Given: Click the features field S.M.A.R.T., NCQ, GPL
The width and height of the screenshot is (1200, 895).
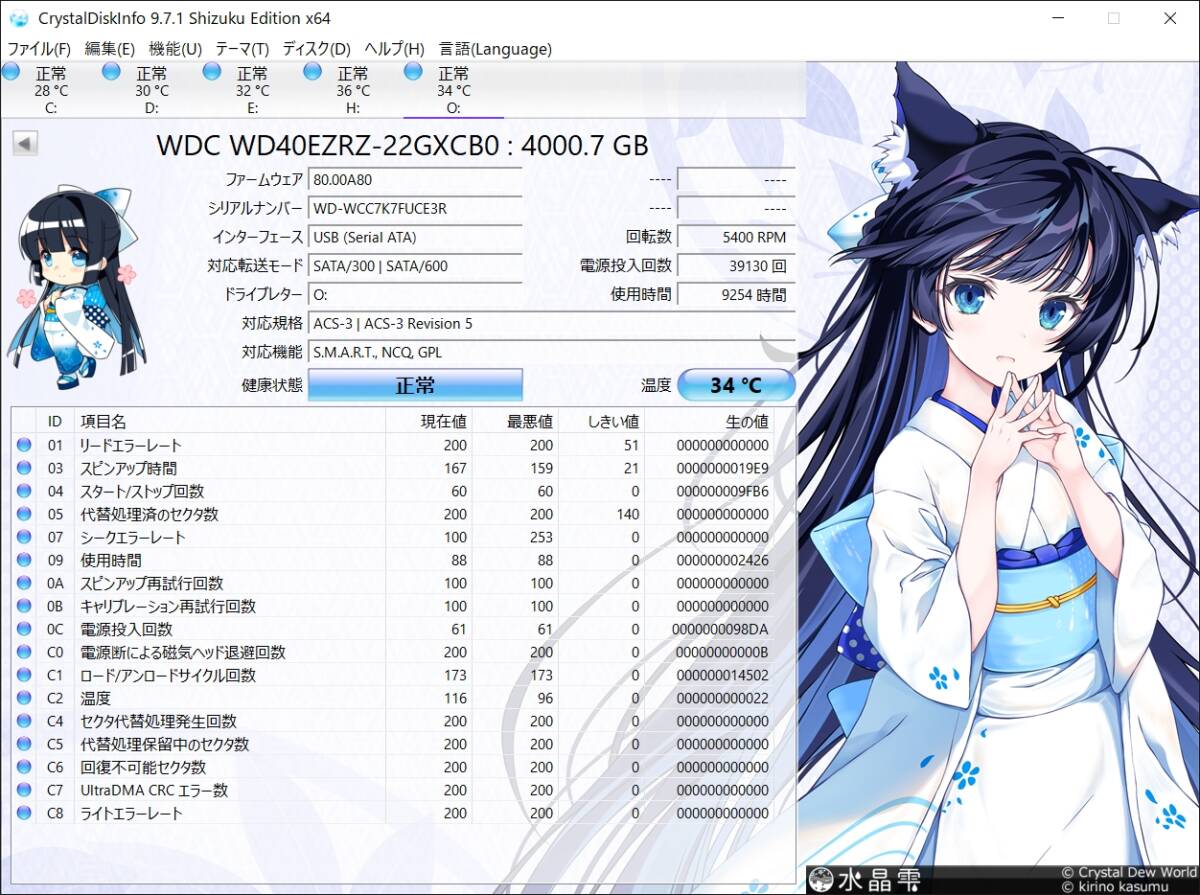Looking at the screenshot, I should click(551, 352).
